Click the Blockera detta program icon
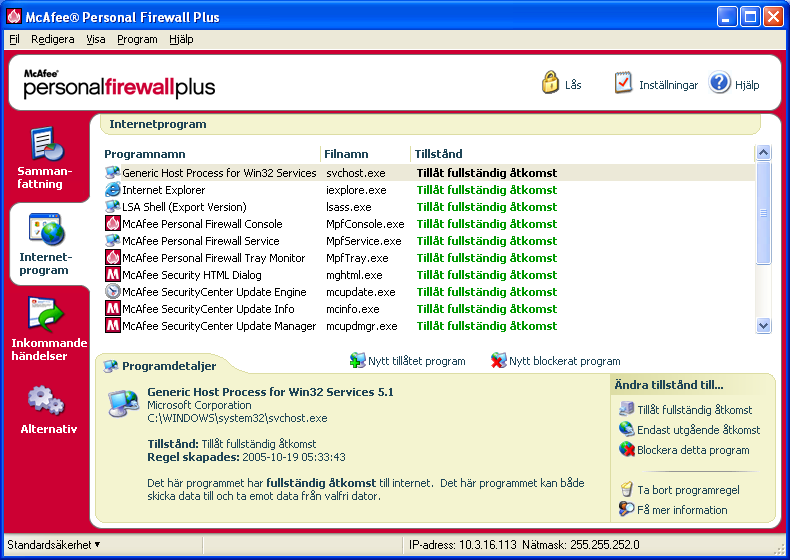 [626, 449]
